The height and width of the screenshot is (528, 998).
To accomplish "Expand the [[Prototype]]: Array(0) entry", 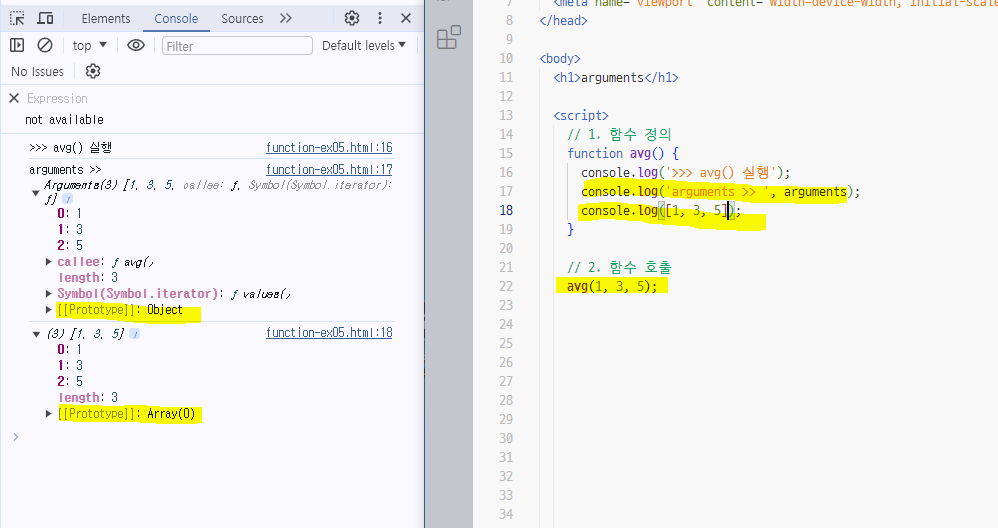I will [x=48, y=413].
